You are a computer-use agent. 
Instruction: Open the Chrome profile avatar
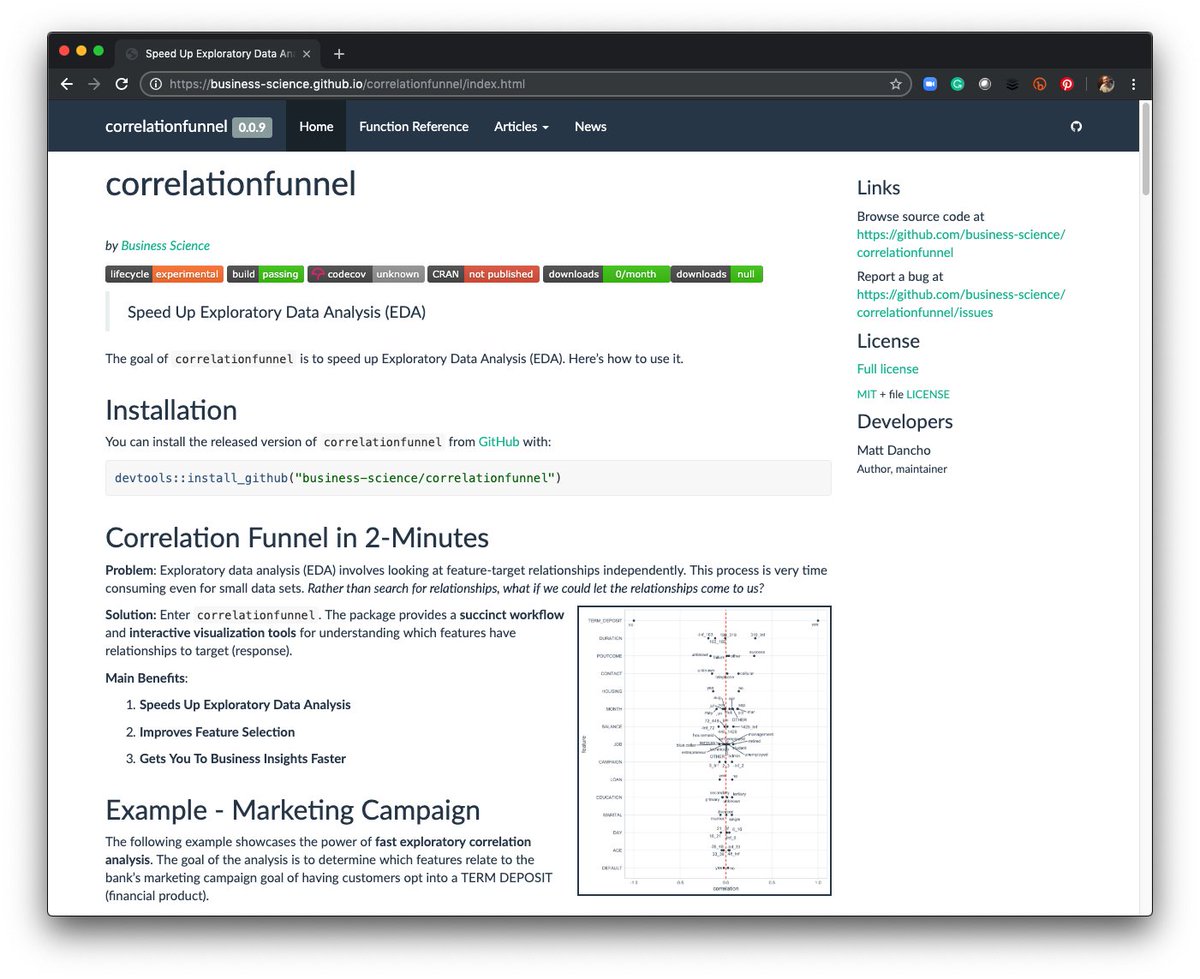[1106, 84]
